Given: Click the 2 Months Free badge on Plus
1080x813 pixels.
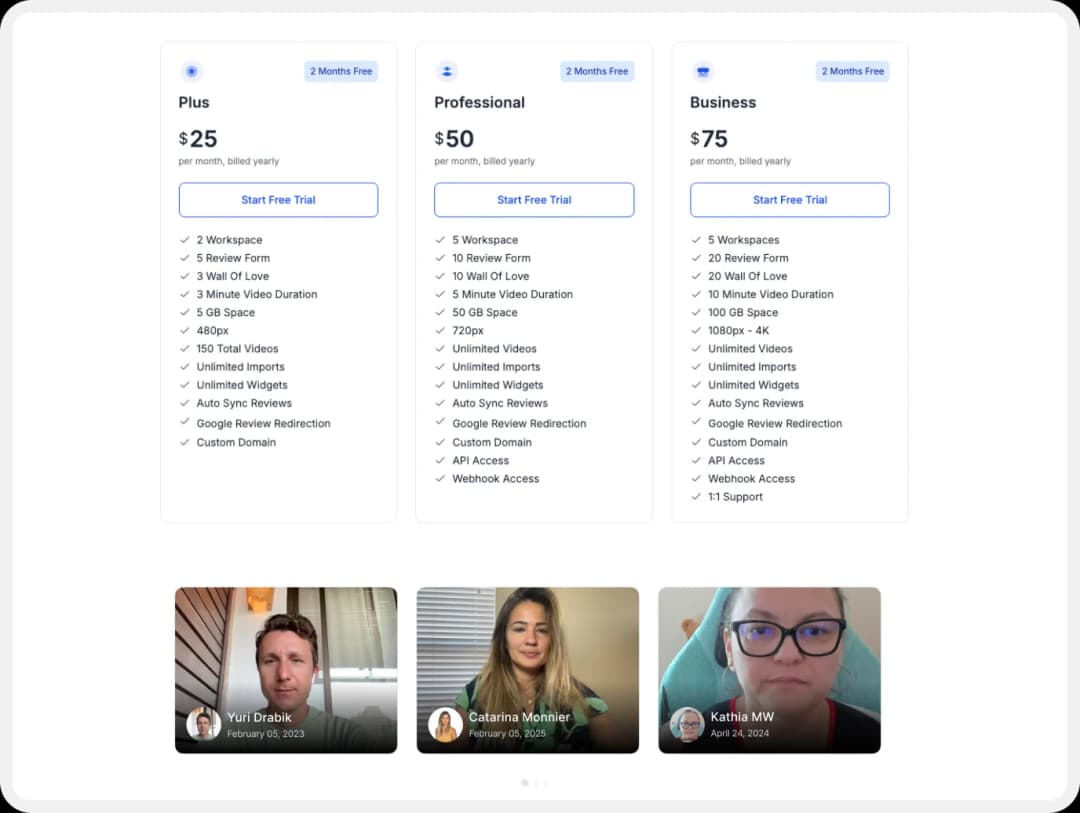Looking at the screenshot, I should pos(340,71).
